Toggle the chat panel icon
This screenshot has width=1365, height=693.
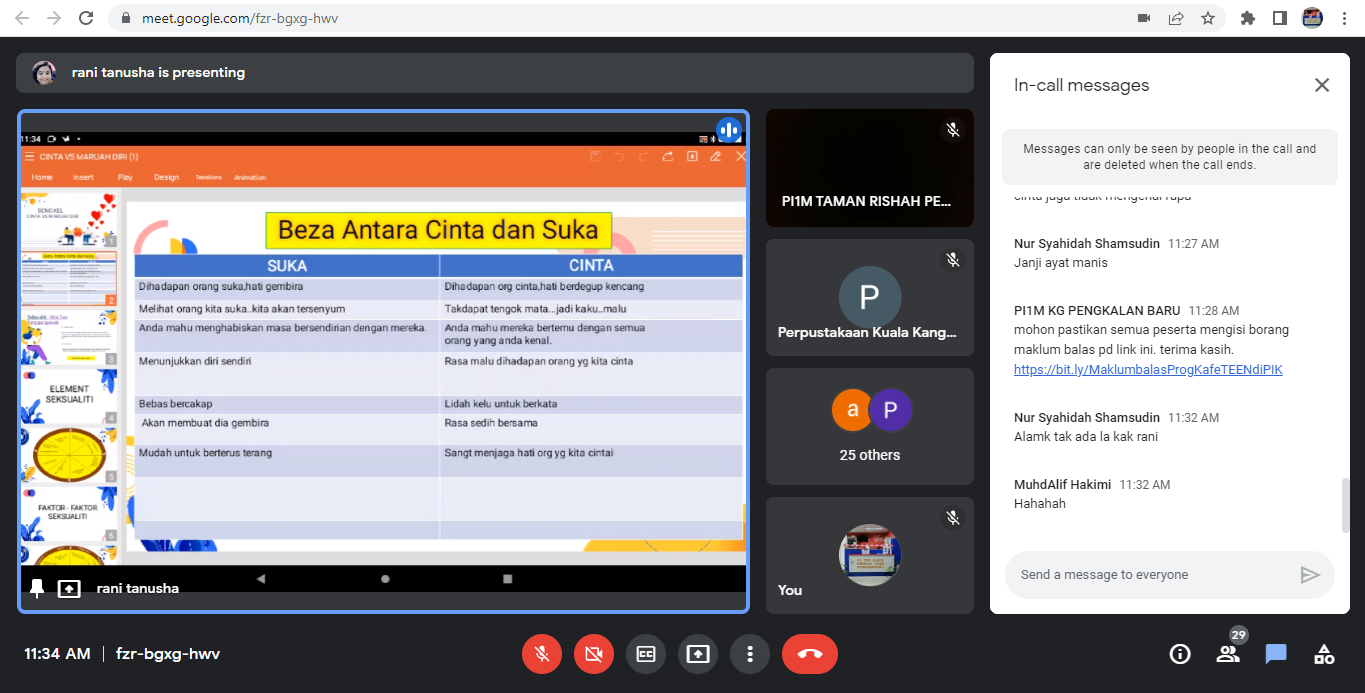(x=1275, y=654)
